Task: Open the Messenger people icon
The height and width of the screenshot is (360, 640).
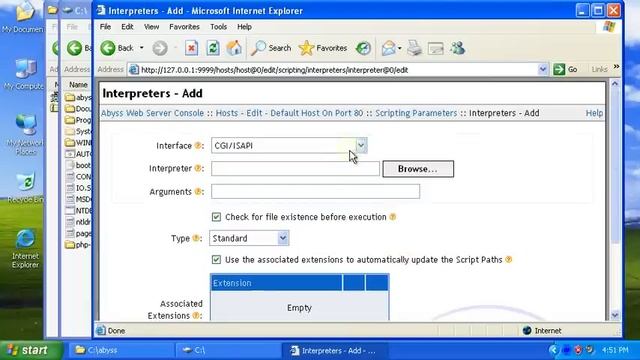Action: (x=458, y=48)
